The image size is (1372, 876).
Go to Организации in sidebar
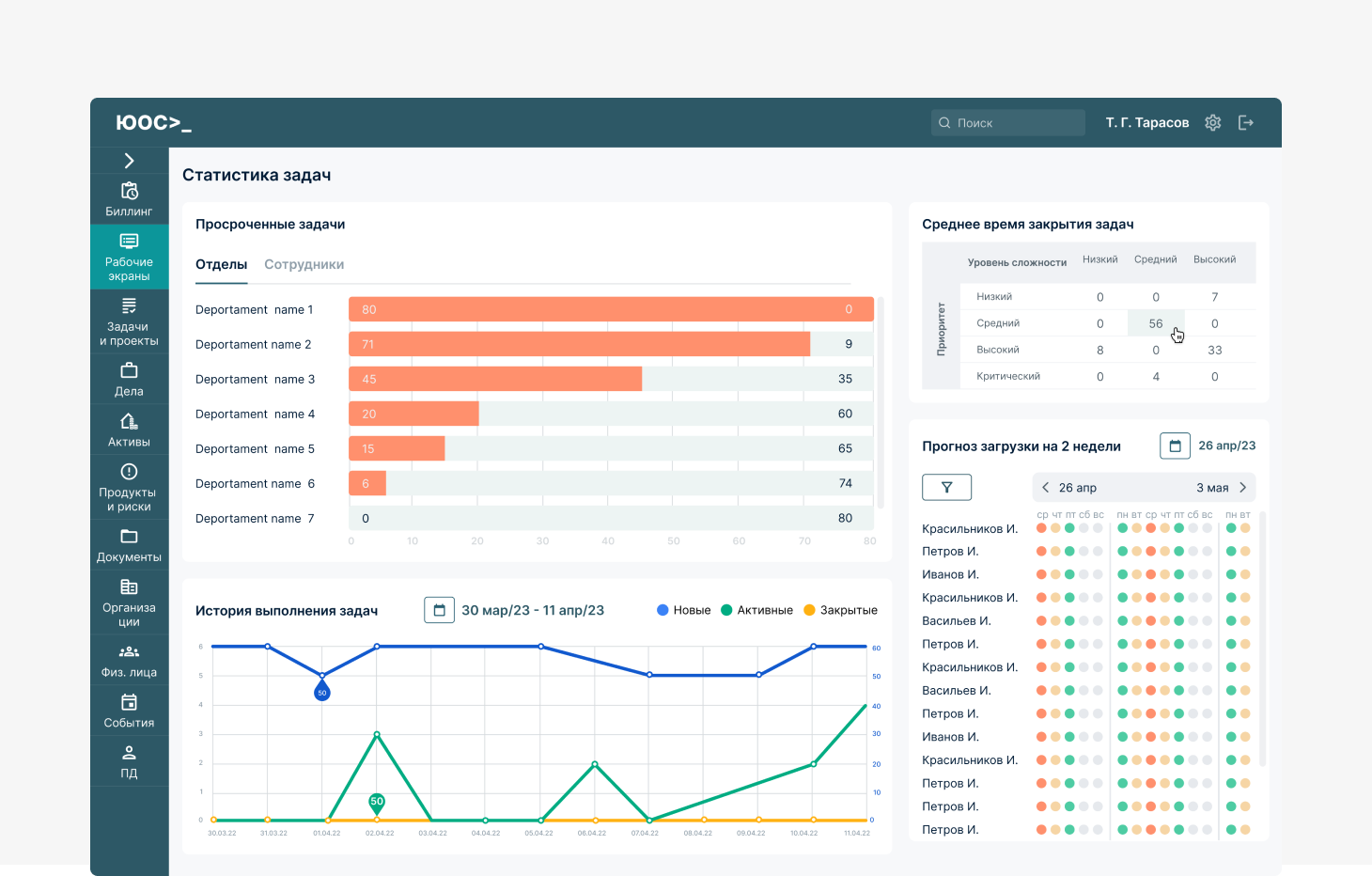click(x=130, y=602)
